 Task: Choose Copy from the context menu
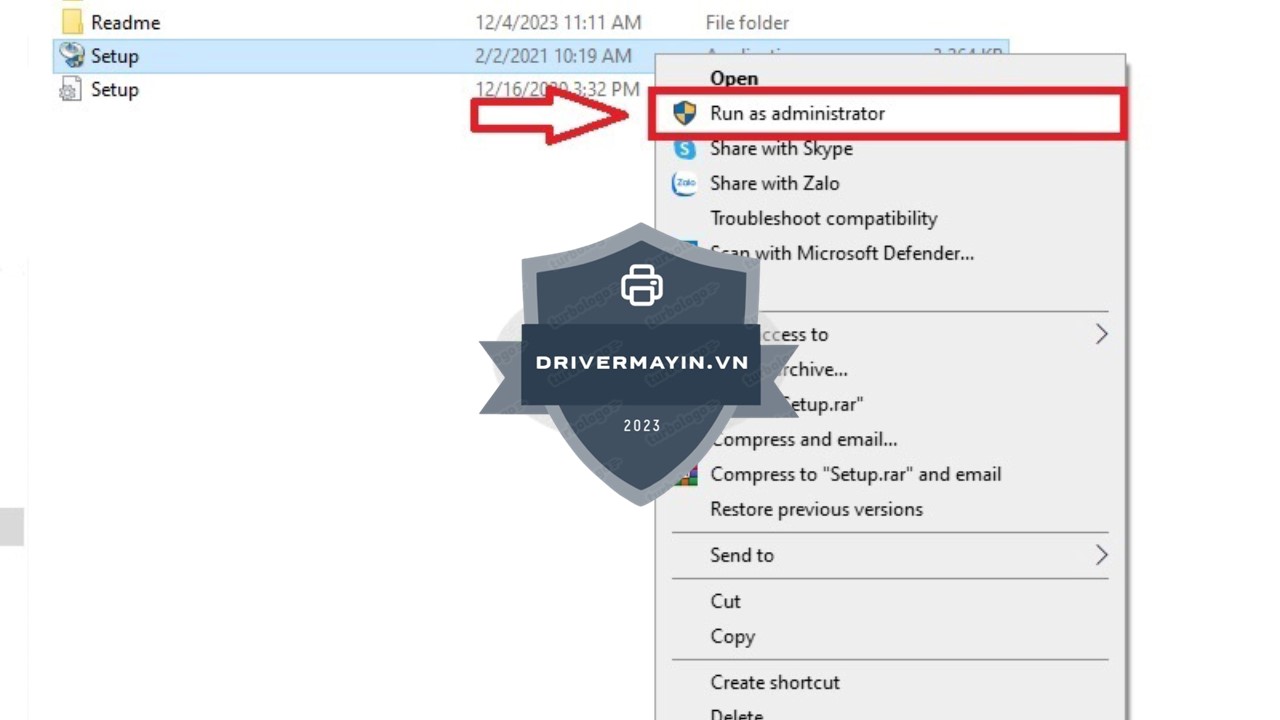732,636
